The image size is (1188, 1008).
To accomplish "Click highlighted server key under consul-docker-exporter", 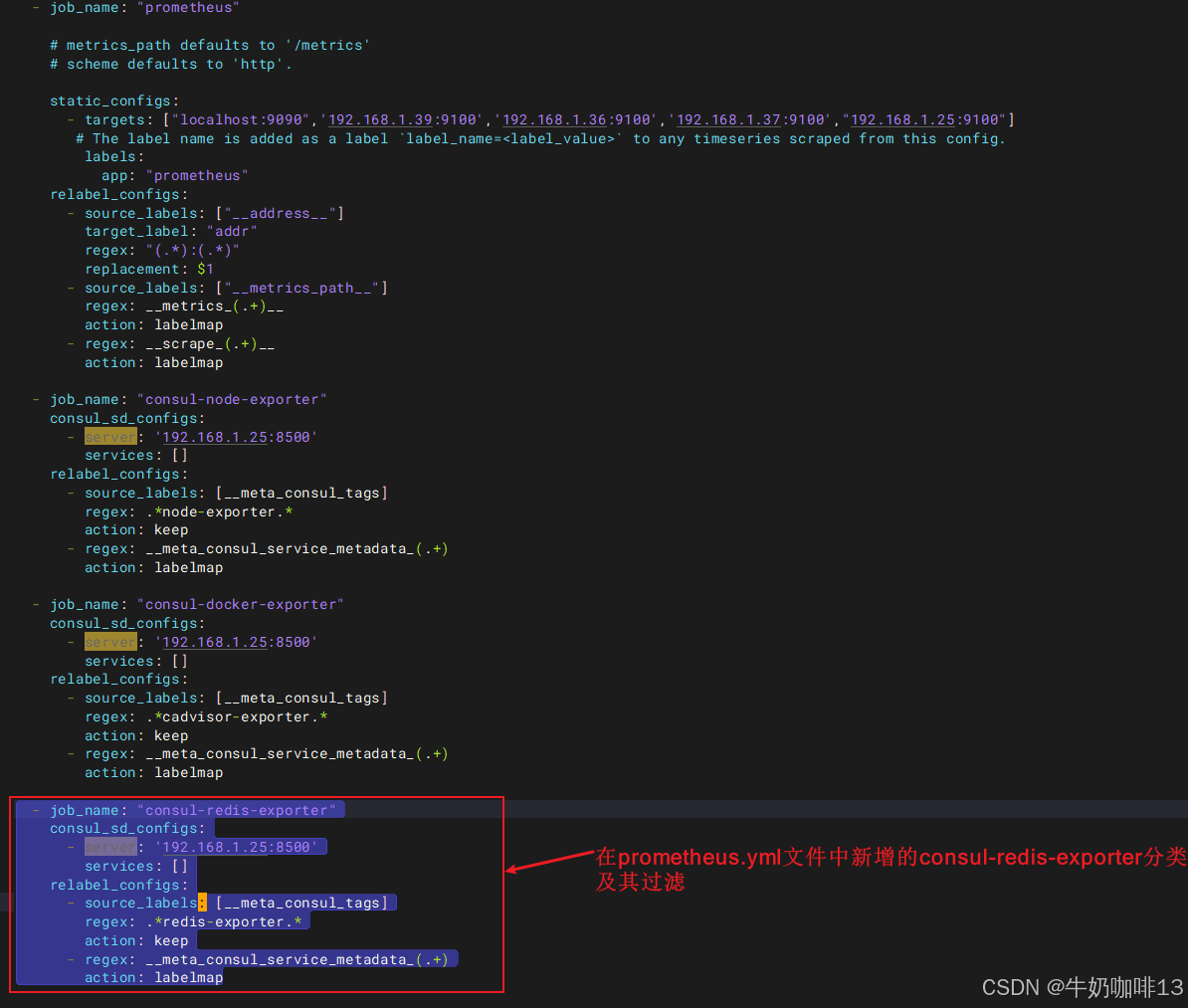I will pos(110,642).
